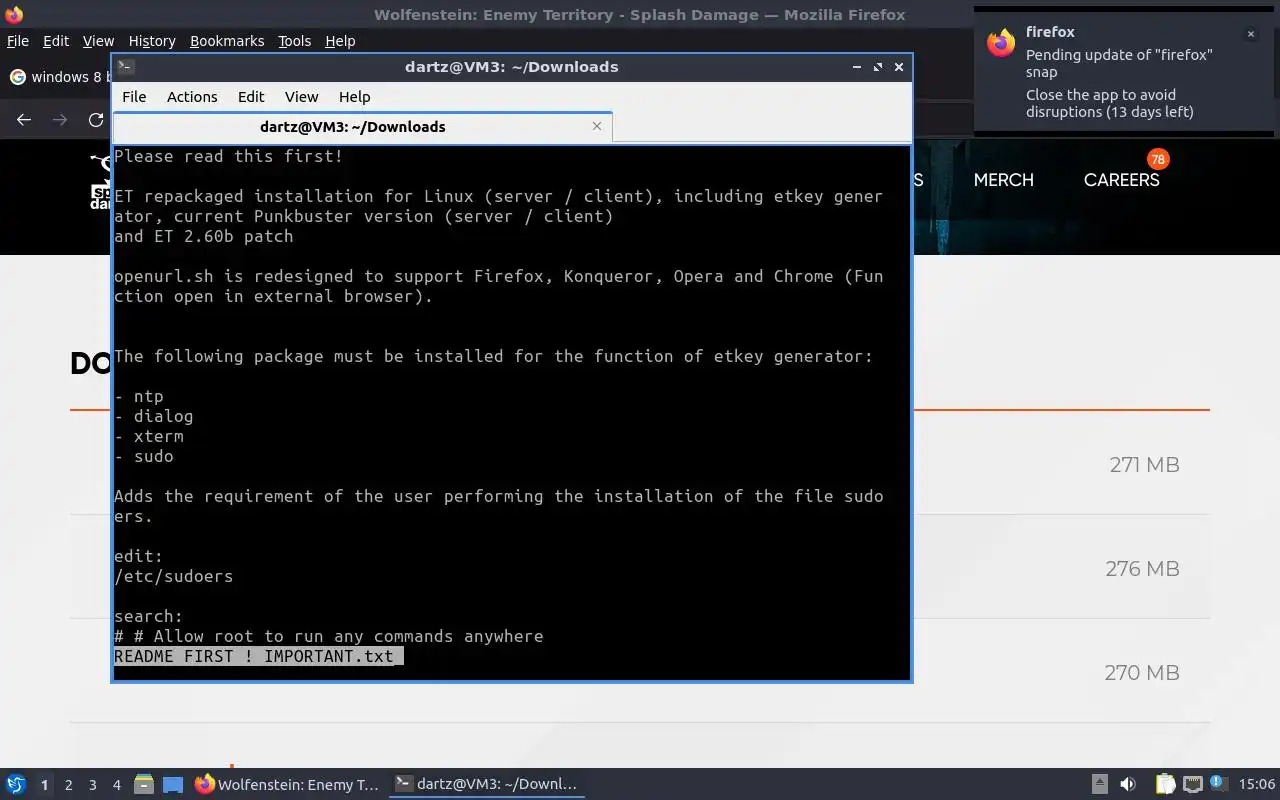Click the 'README FIRST ! IMPORTANT.txt' status line
Viewport: 1280px width, 800px height.
click(x=258, y=656)
